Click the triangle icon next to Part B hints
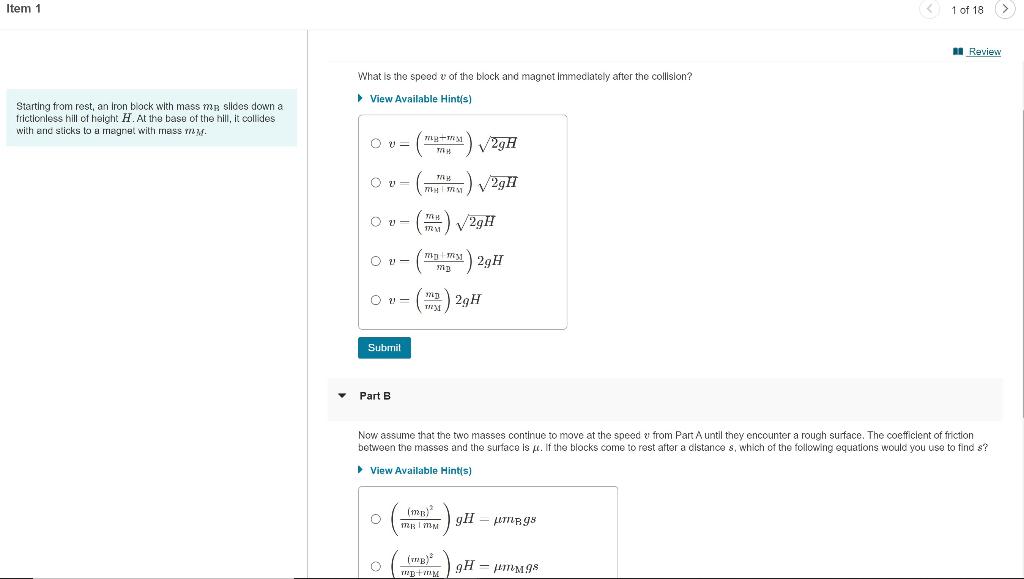 [361, 470]
